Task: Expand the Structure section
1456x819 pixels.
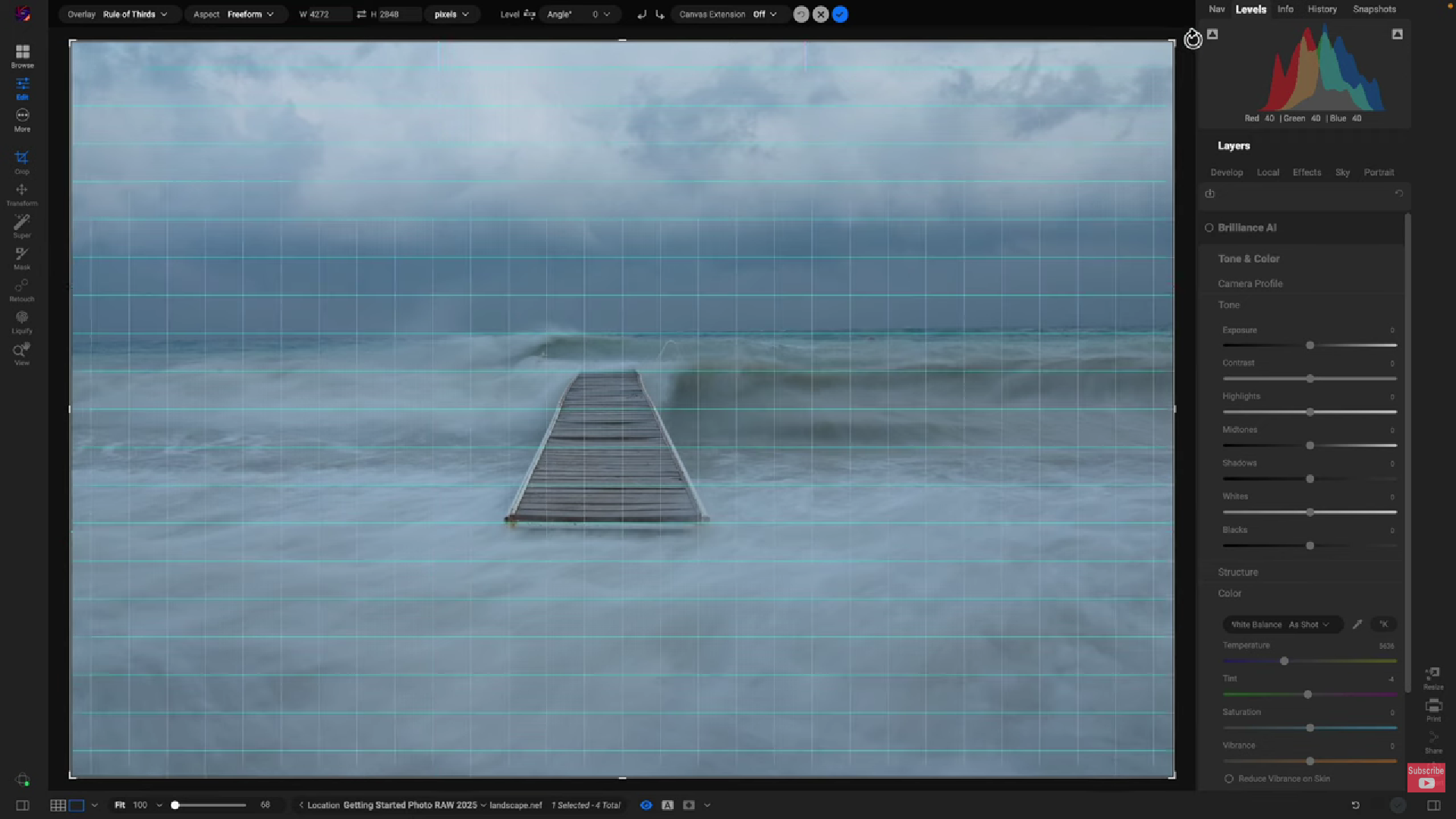Action: [x=1237, y=572]
